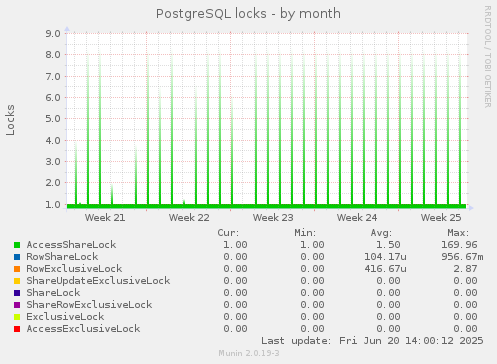Click the Week 23 x-axis label

coord(273,218)
